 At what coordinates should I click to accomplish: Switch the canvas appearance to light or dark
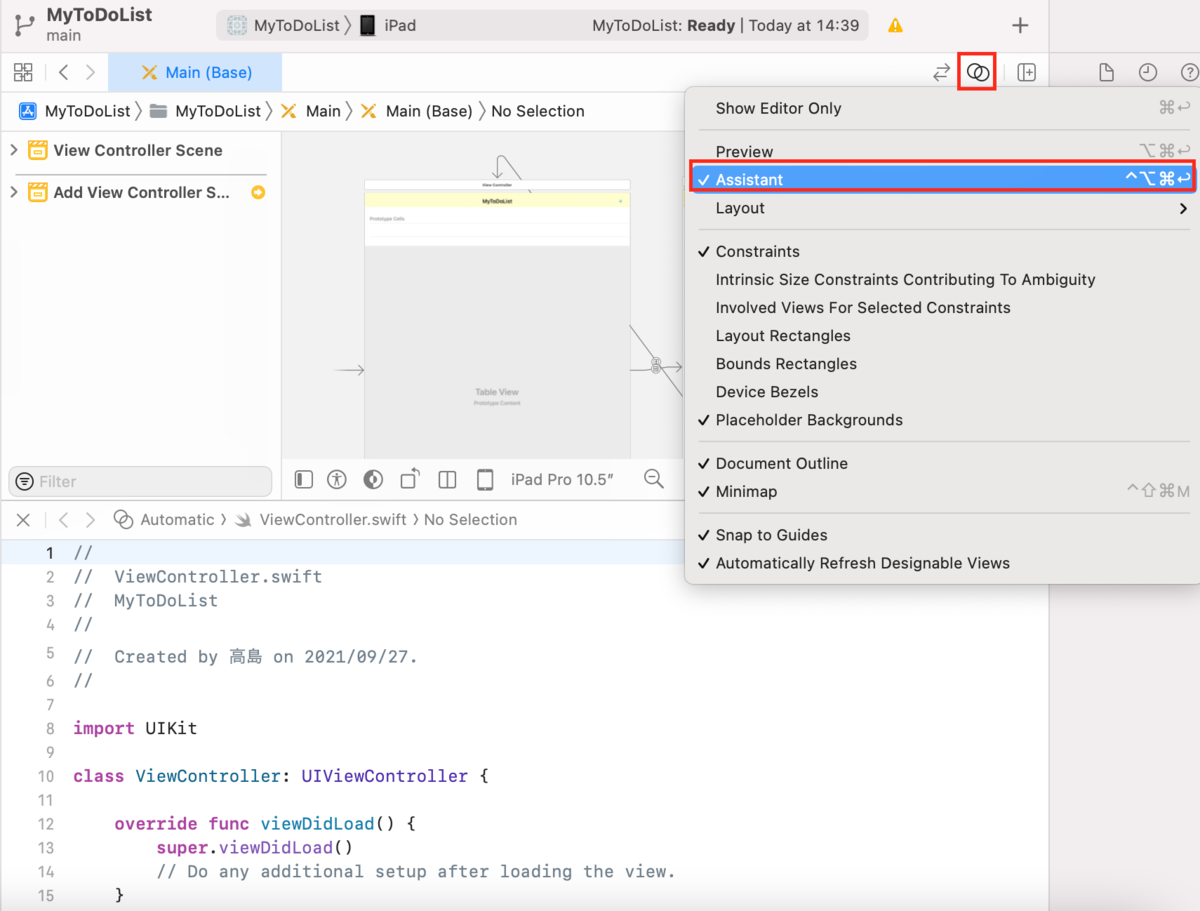point(373,480)
